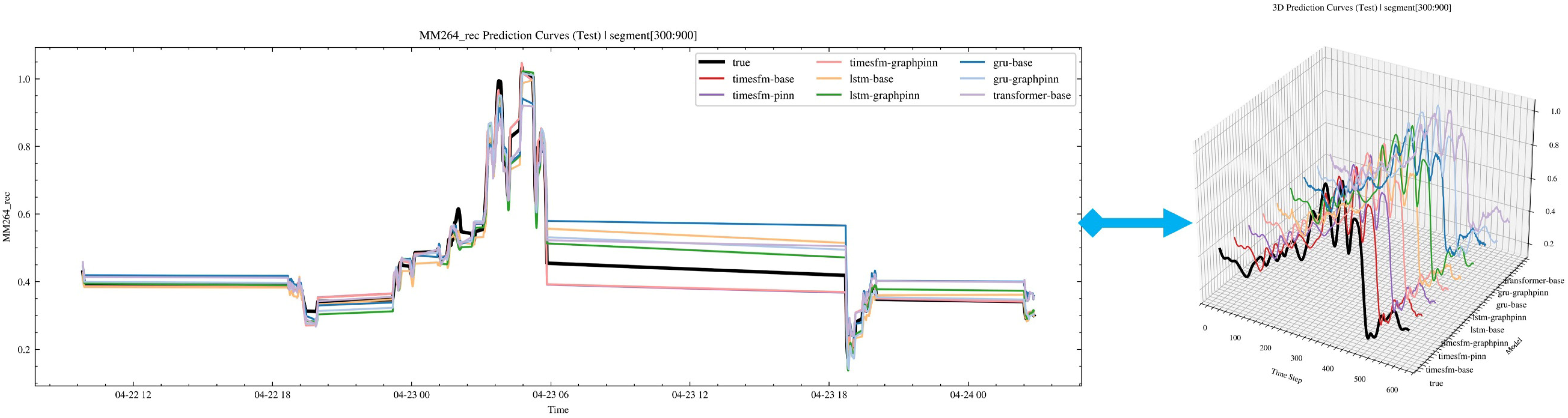Click the 'Time' x-axis label
Image resolution: width=1568 pixels, height=418 pixels.
point(558,410)
